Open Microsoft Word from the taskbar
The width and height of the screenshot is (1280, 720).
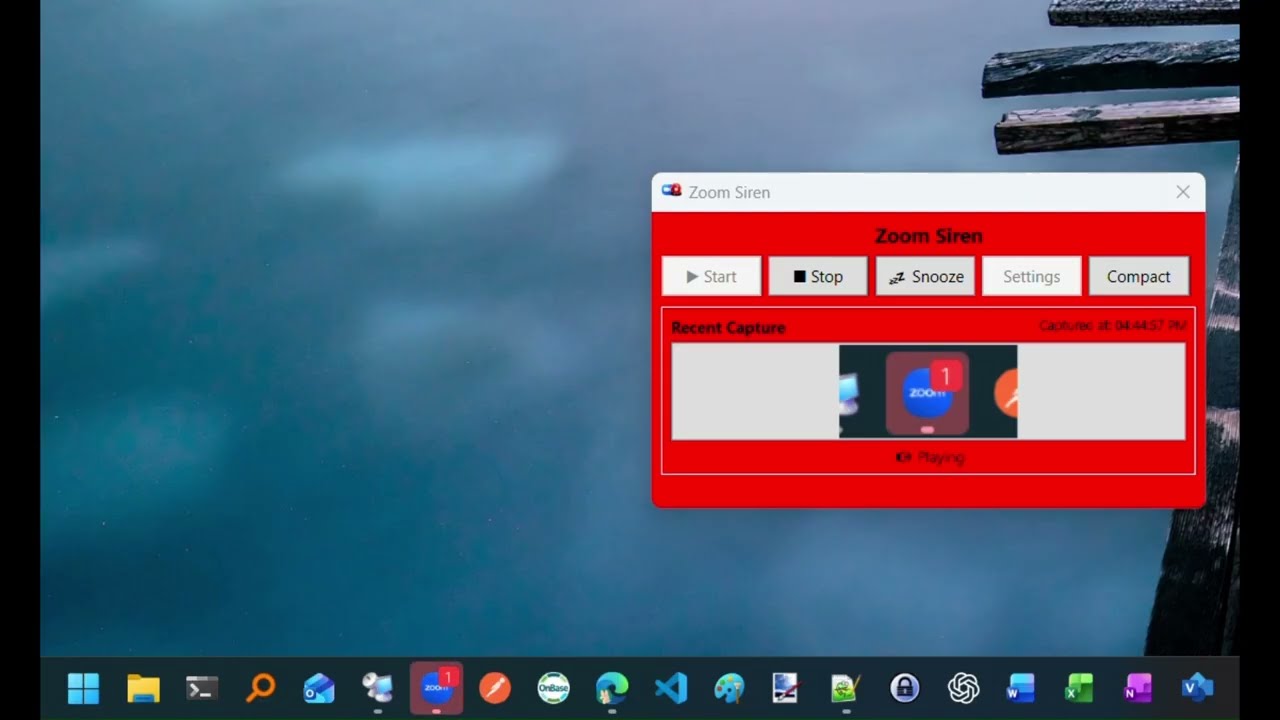pos(1021,688)
